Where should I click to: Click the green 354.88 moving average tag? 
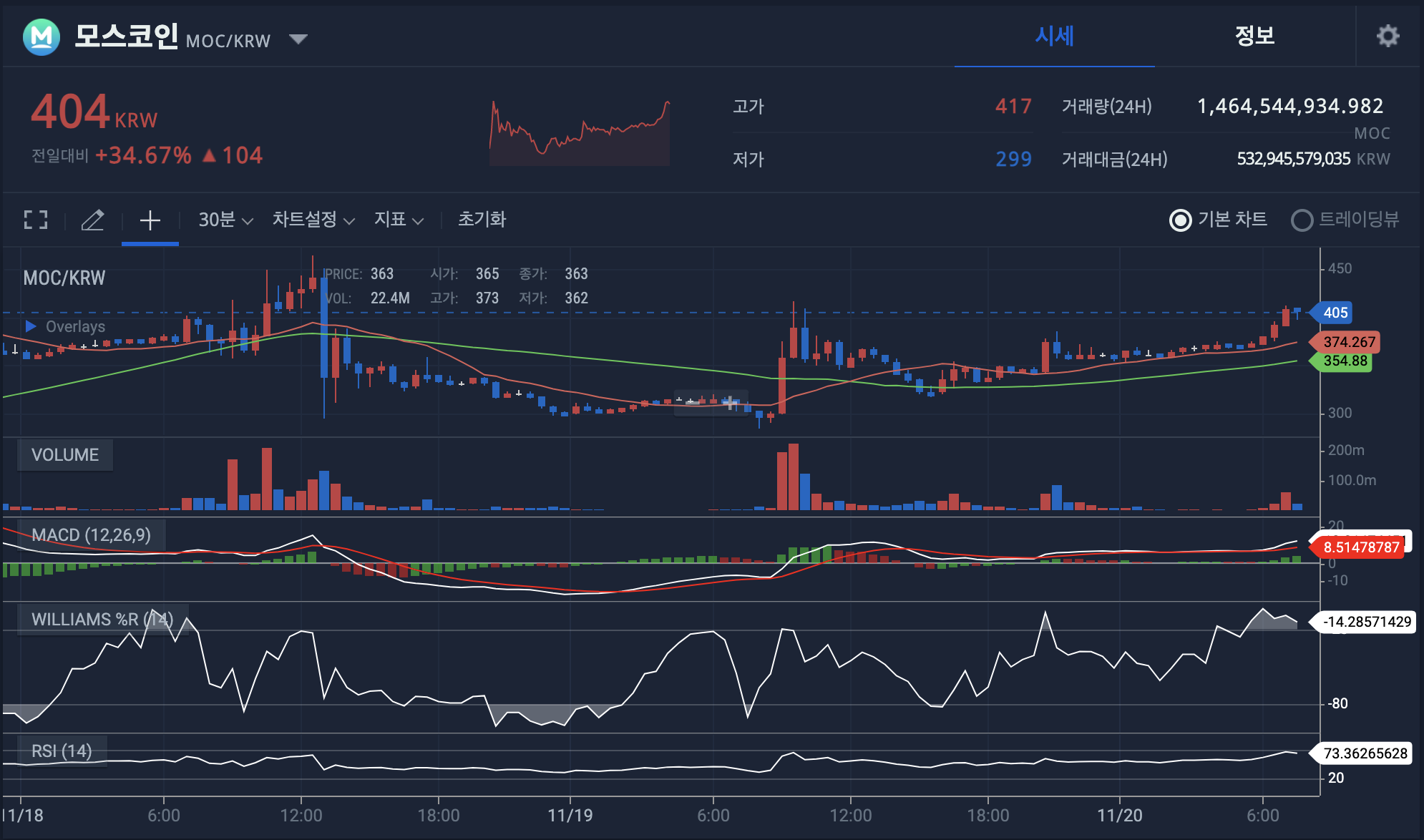click(x=1344, y=361)
